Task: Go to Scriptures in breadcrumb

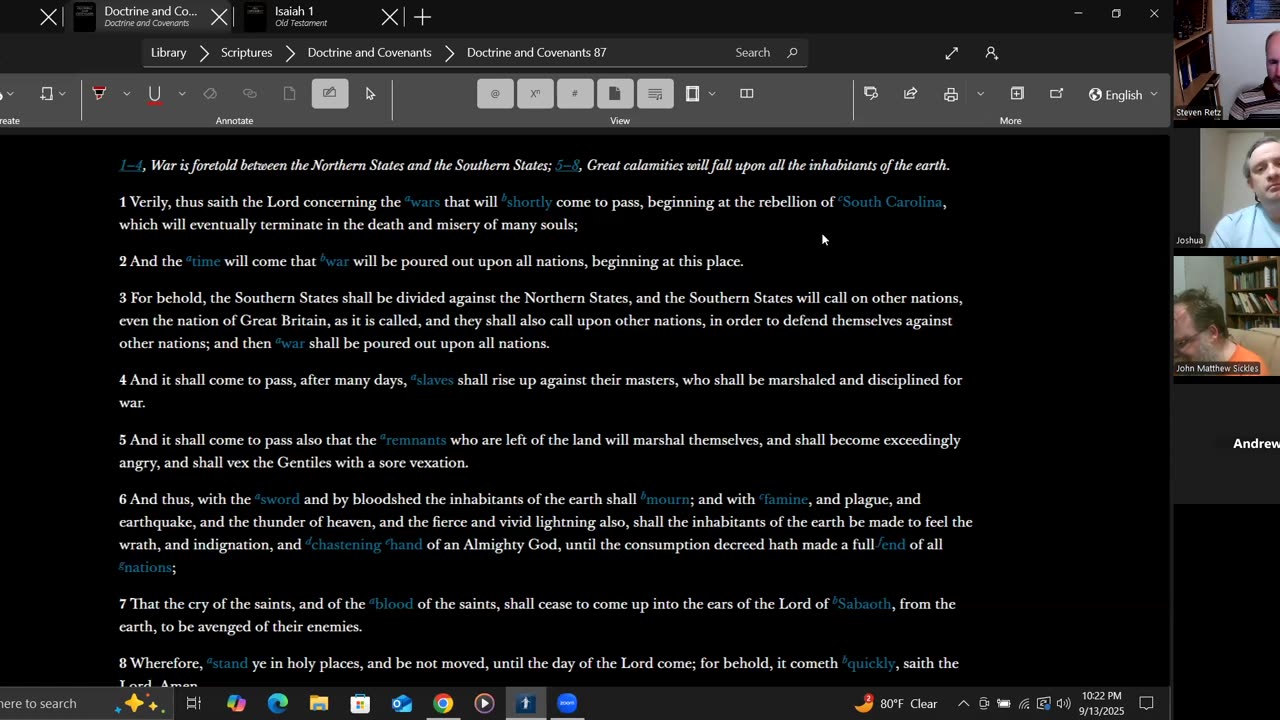Action: 246,53
